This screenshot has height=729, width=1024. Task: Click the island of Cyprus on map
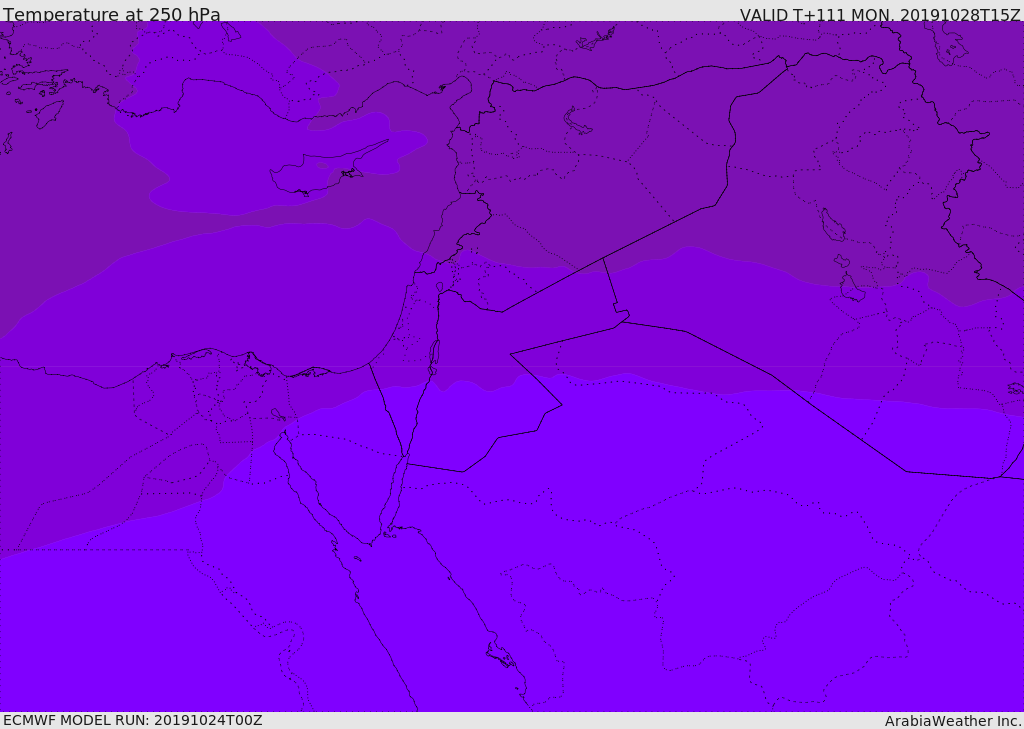[x=327, y=170]
